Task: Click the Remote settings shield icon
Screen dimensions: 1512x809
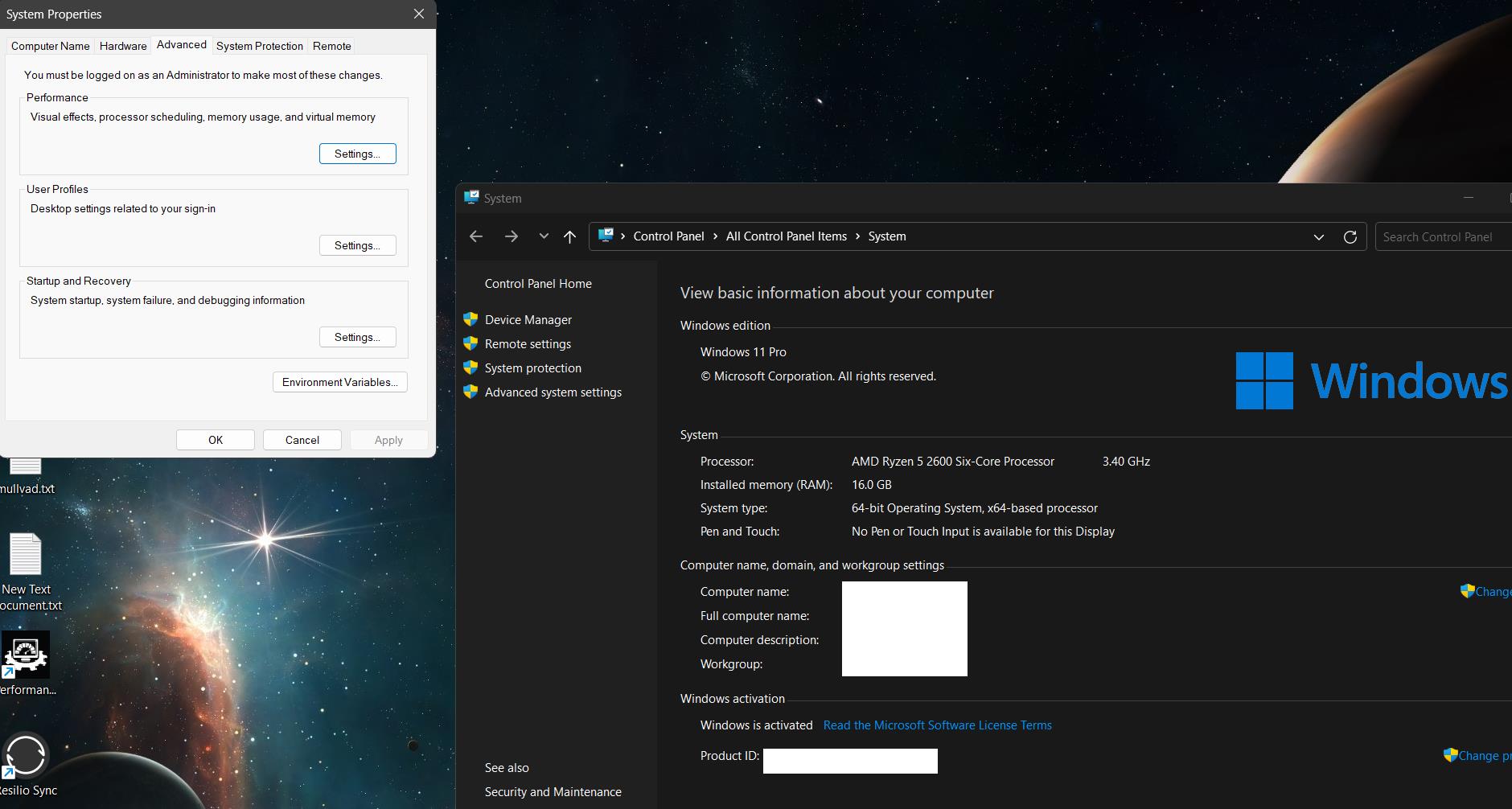Action: pos(470,343)
